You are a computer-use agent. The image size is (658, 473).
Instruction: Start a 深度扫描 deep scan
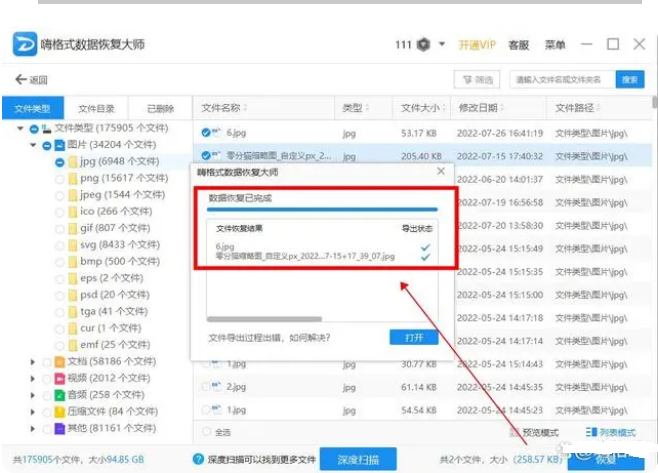[x=359, y=460]
